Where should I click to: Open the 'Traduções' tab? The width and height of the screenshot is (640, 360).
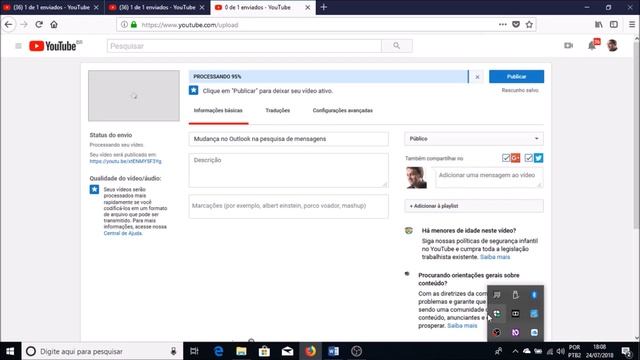pos(278,111)
